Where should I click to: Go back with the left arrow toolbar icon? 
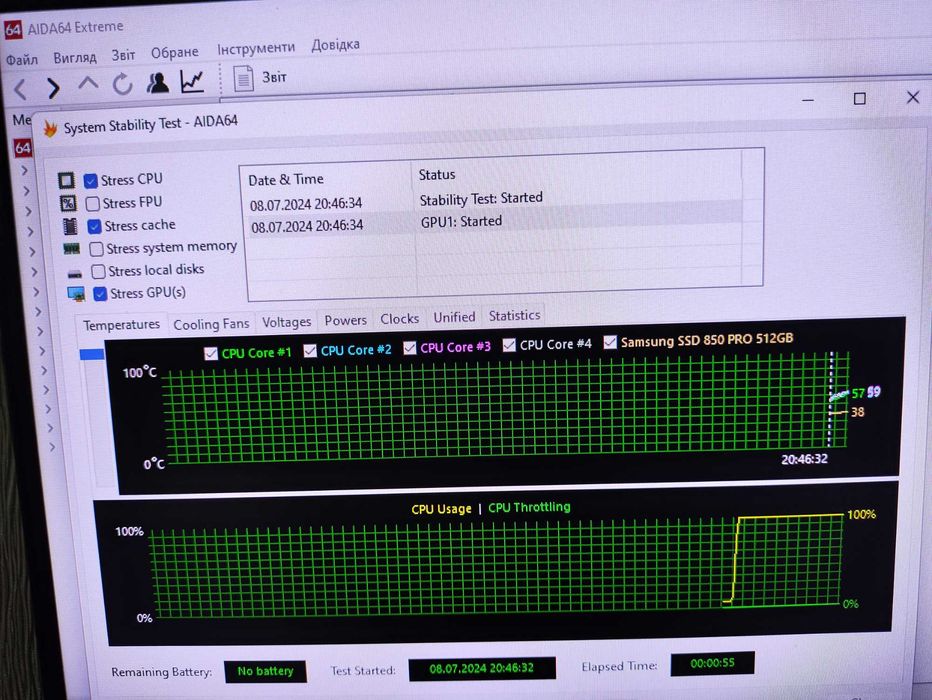click(21, 90)
